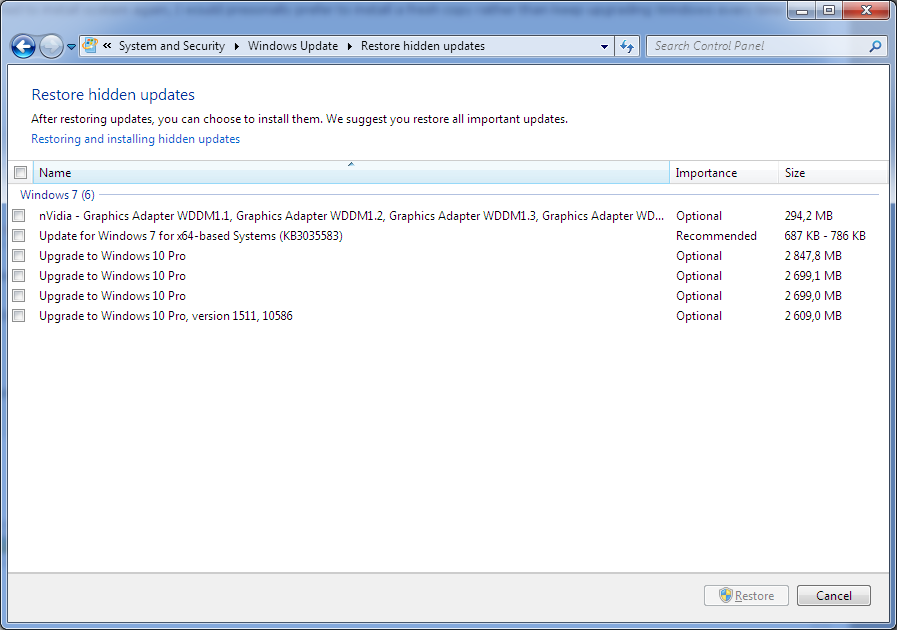Maximize the Control Panel window
This screenshot has height=630, width=897.
[829, 10]
